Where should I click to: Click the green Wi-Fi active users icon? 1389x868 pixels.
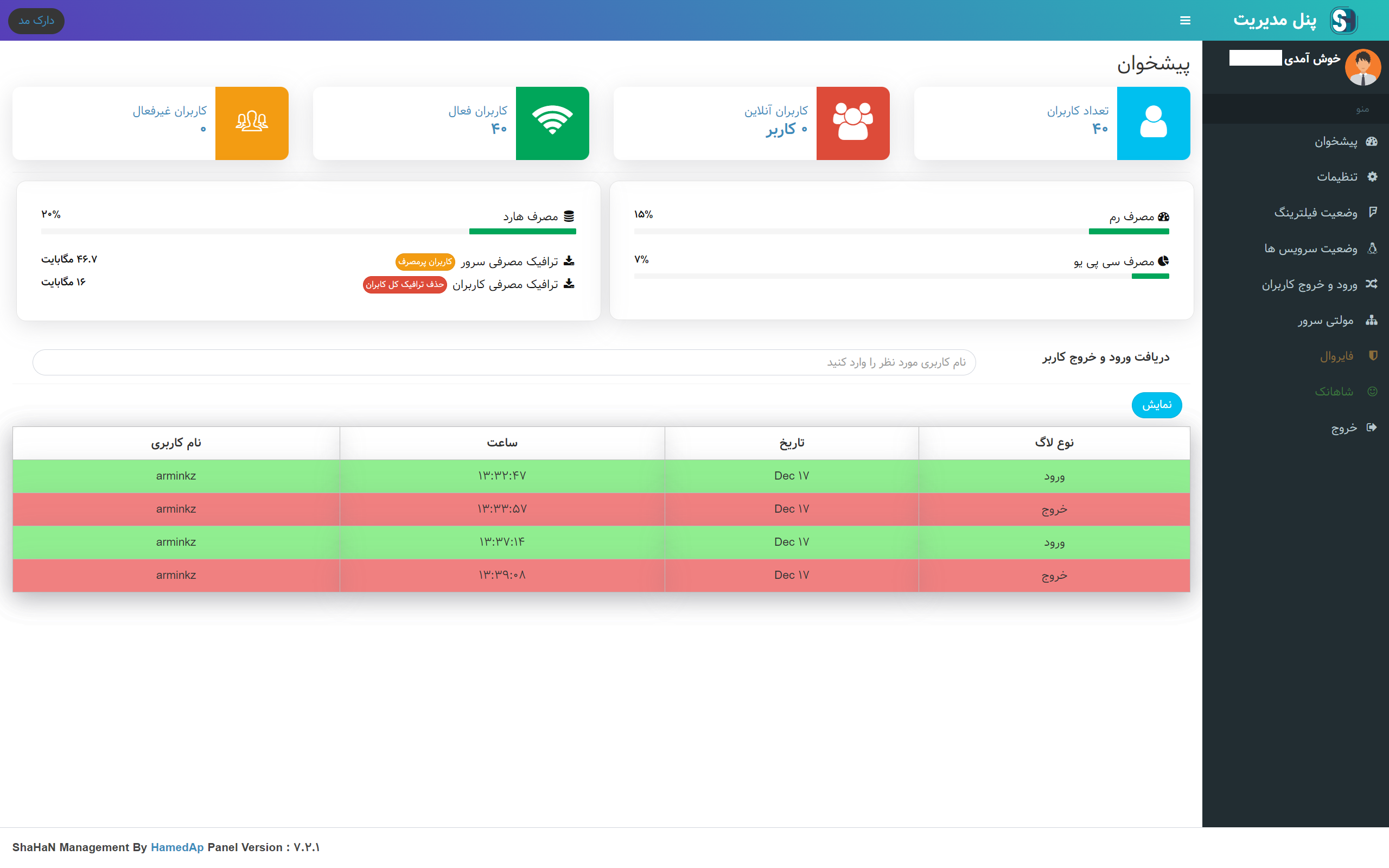click(552, 123)
